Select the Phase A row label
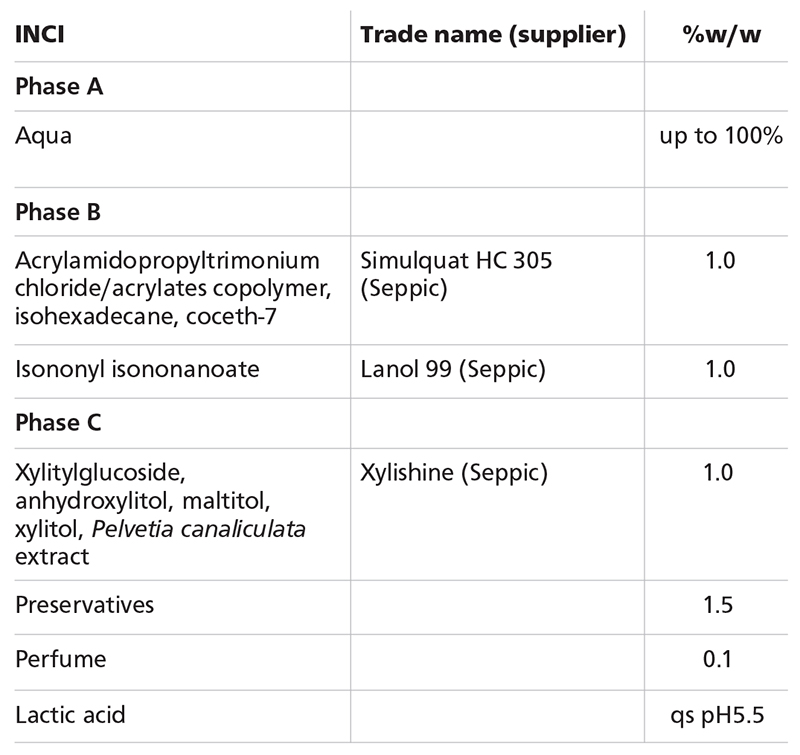800x755 pixels. click(x=60, y=86)
